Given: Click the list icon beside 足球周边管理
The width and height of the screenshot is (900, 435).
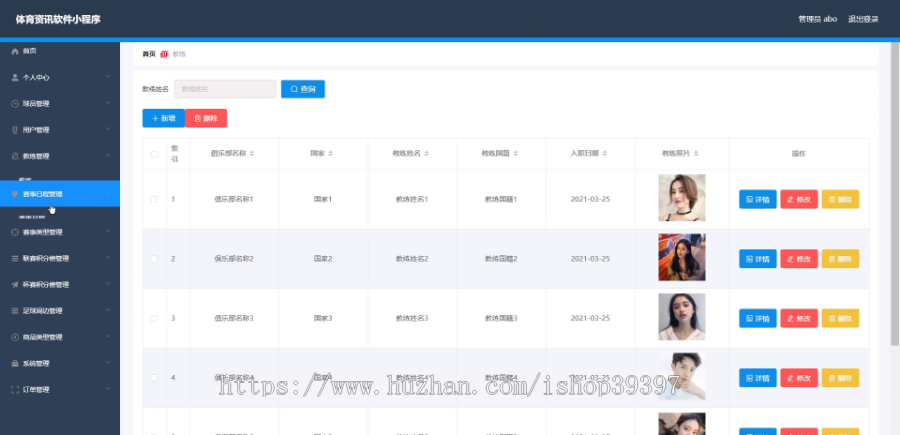Looking at the screenshot, I should point(15,311).
